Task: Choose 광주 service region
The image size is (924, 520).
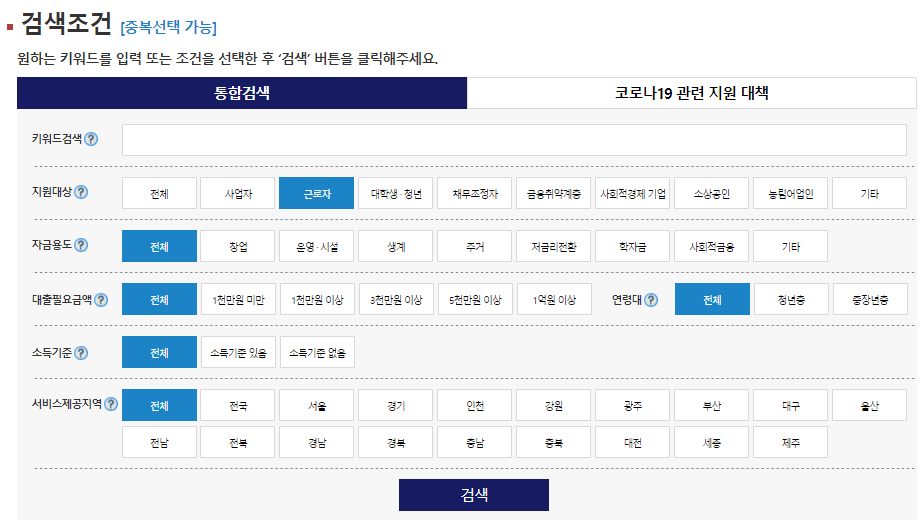Action: 633,406
